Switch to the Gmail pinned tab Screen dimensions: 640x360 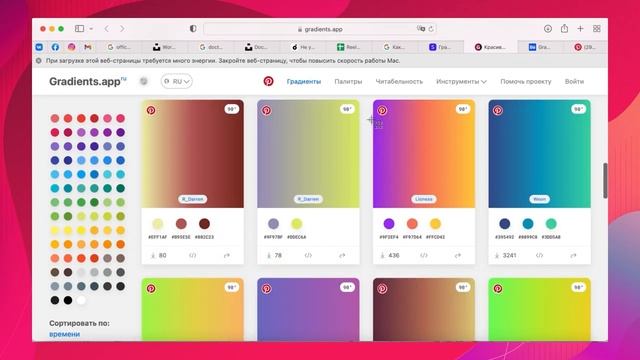coord(87,47)
